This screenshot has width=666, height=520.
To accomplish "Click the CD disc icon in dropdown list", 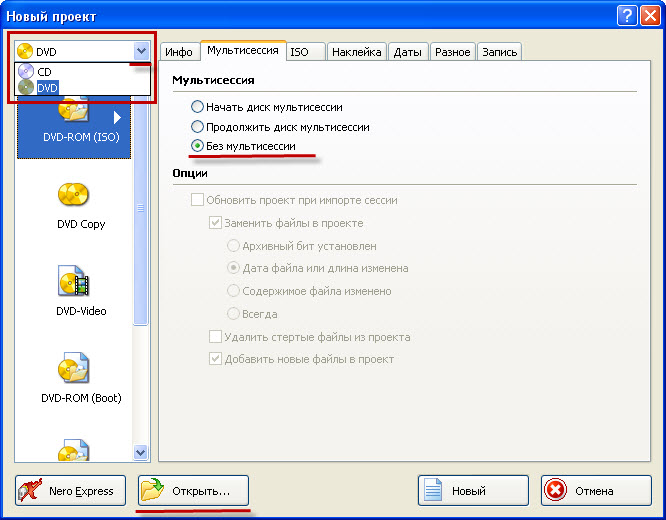I will (x=26, y=71).
